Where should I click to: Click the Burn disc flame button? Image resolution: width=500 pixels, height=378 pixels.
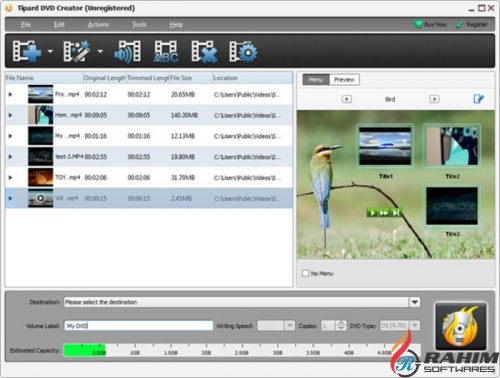(461, 326)
